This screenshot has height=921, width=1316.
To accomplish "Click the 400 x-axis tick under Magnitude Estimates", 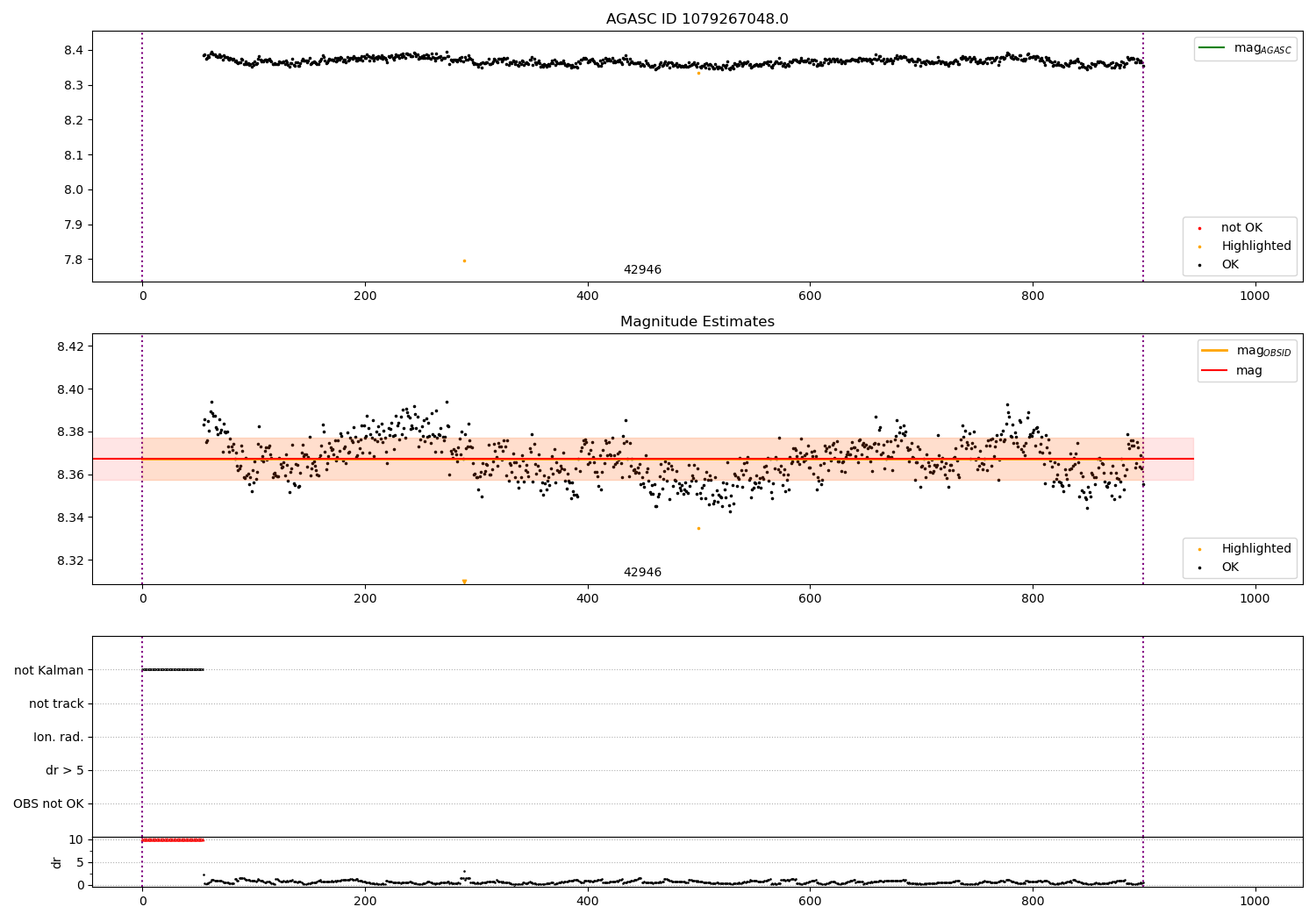I will tap(587, 599).
